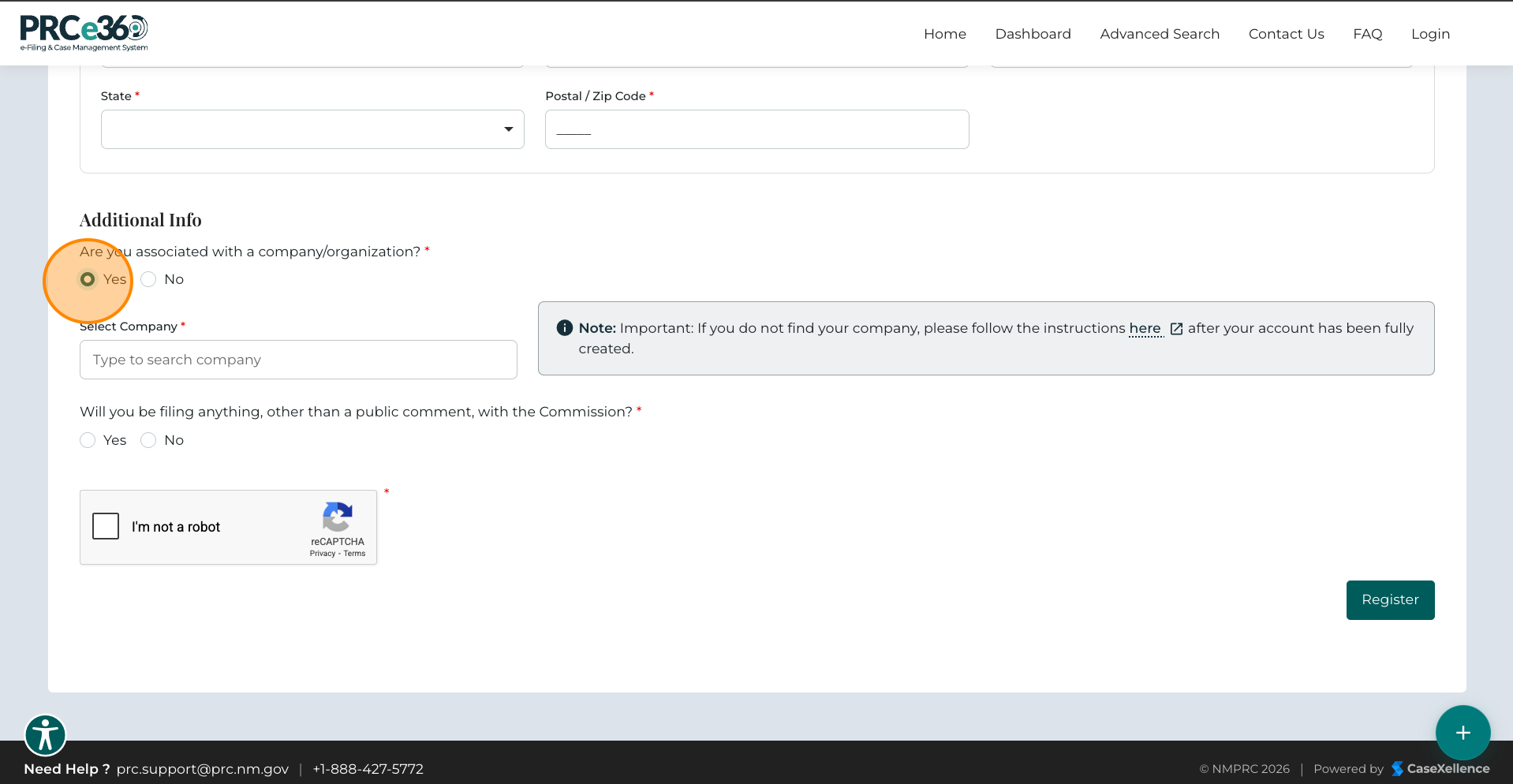The height and width of the screenshot is (784, 1513).
Task: Select No for company association
Action: pos(148,279)
